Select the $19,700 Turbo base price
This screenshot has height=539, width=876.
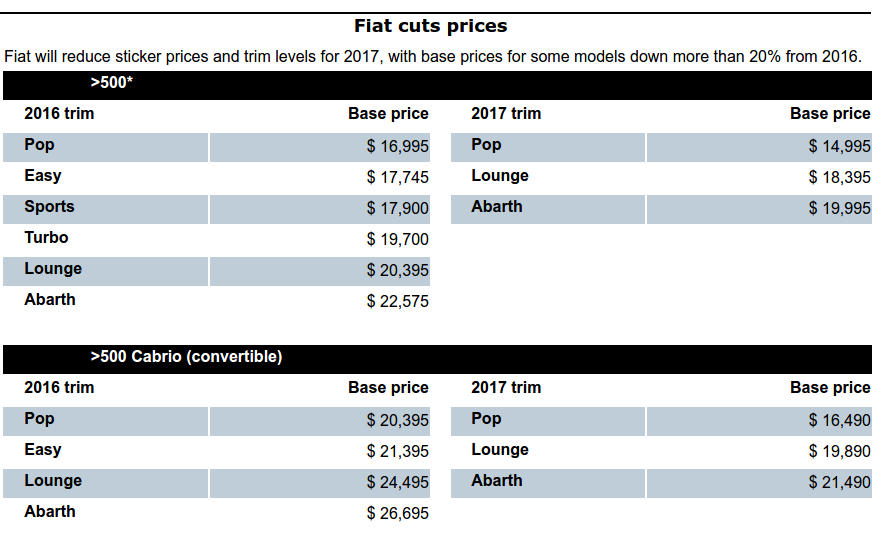pos(398,240)
